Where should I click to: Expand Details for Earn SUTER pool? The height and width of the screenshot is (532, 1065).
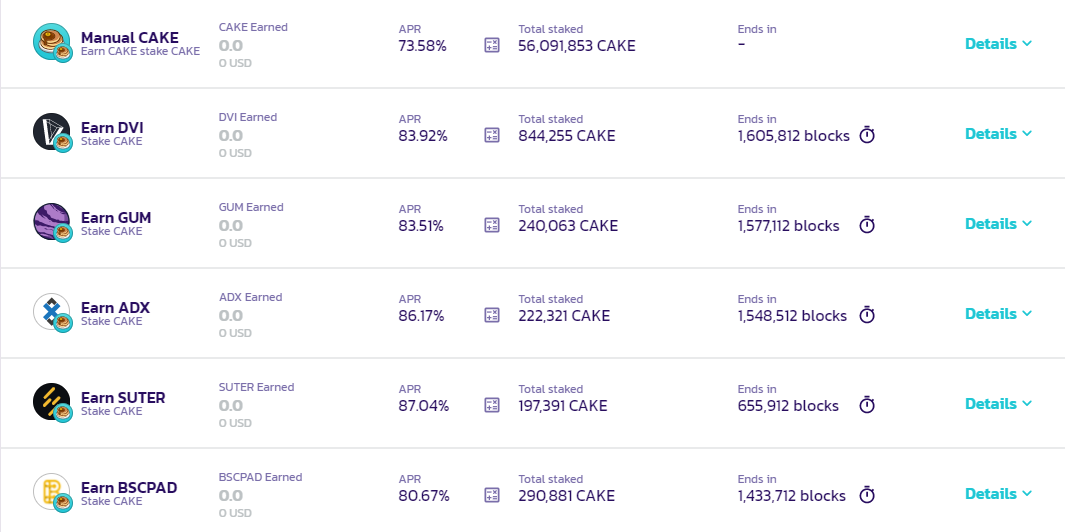(998, 404)
